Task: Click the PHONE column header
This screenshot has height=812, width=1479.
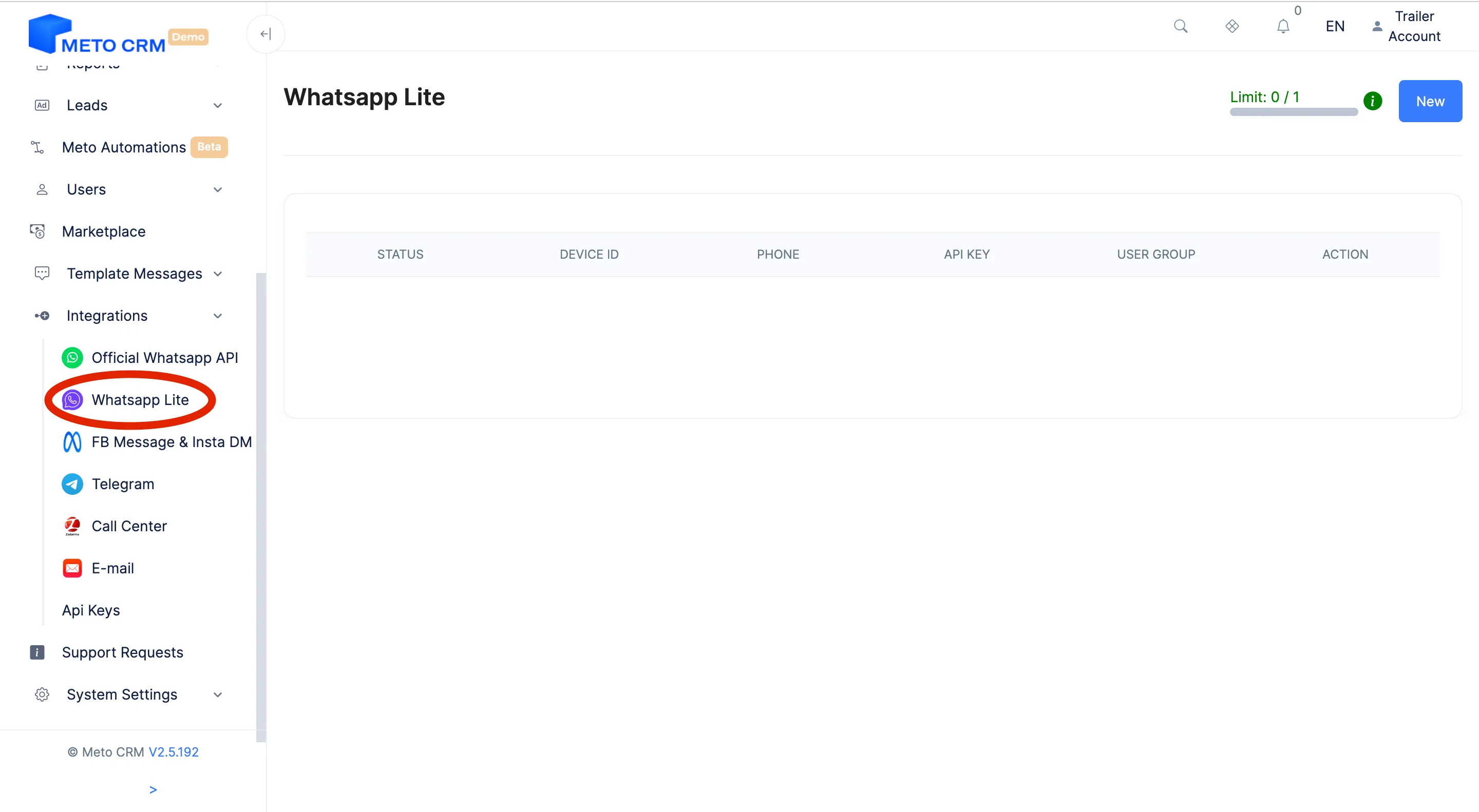Action: click(778, 254)
